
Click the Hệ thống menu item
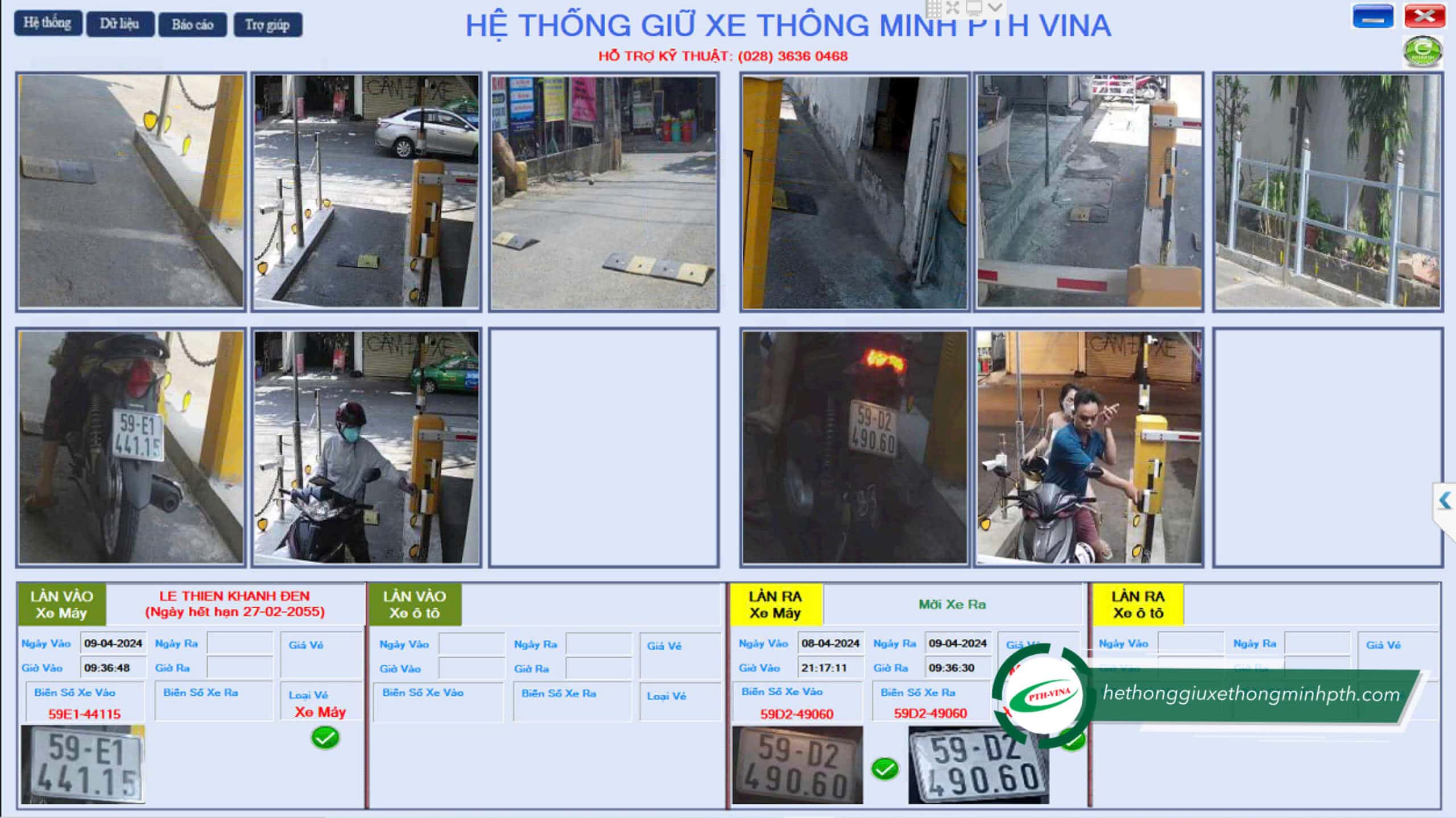(x=47, y=24)
